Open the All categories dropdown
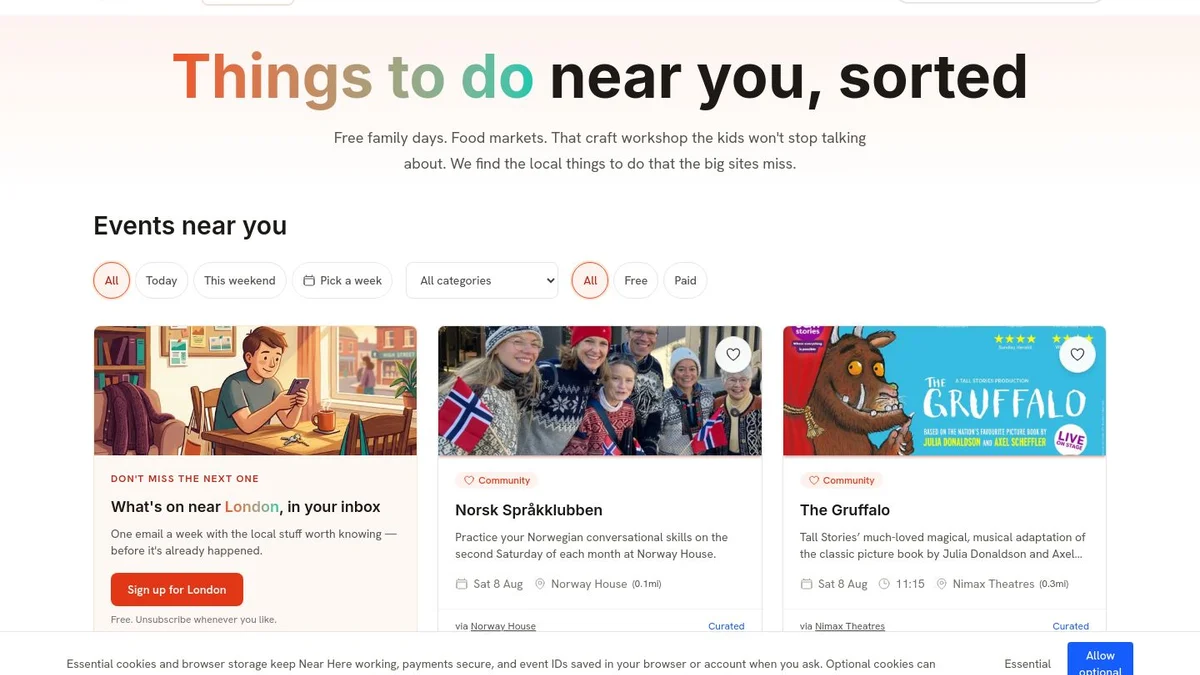The image size is (1200, 675). (482, 281)
